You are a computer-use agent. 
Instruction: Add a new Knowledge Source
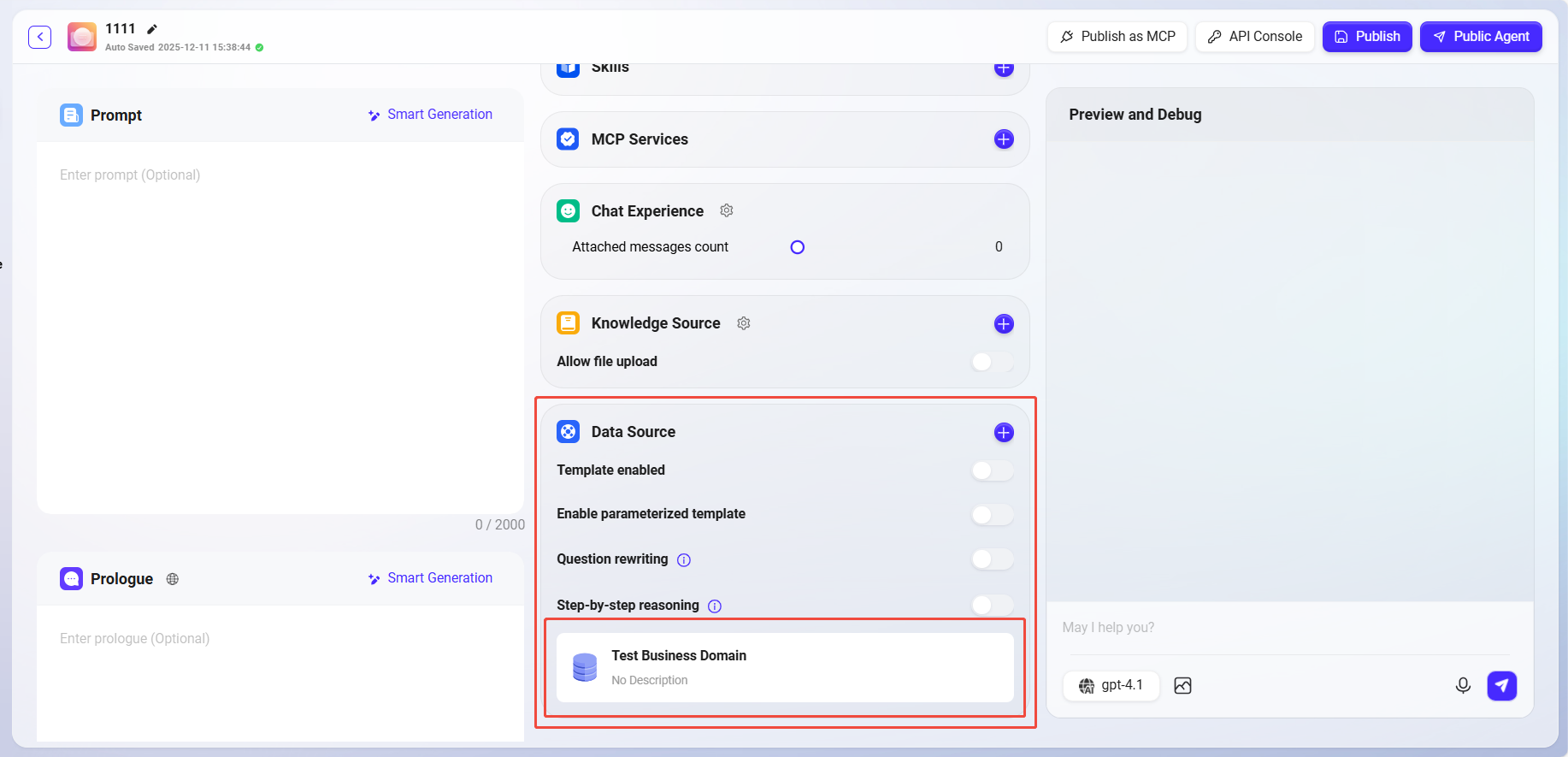(x=1004, y=324)
